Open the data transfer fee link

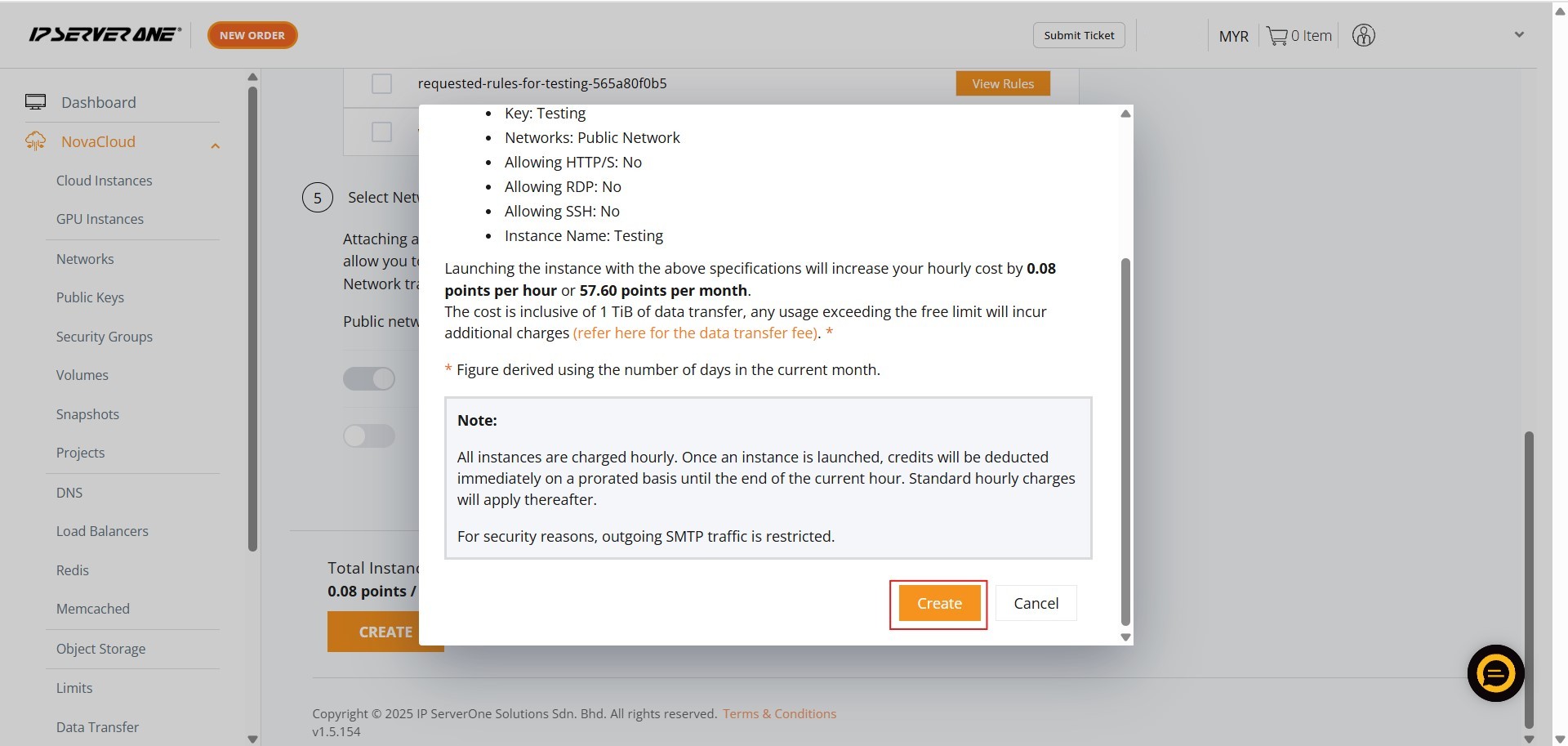click(x=696, y=333)
